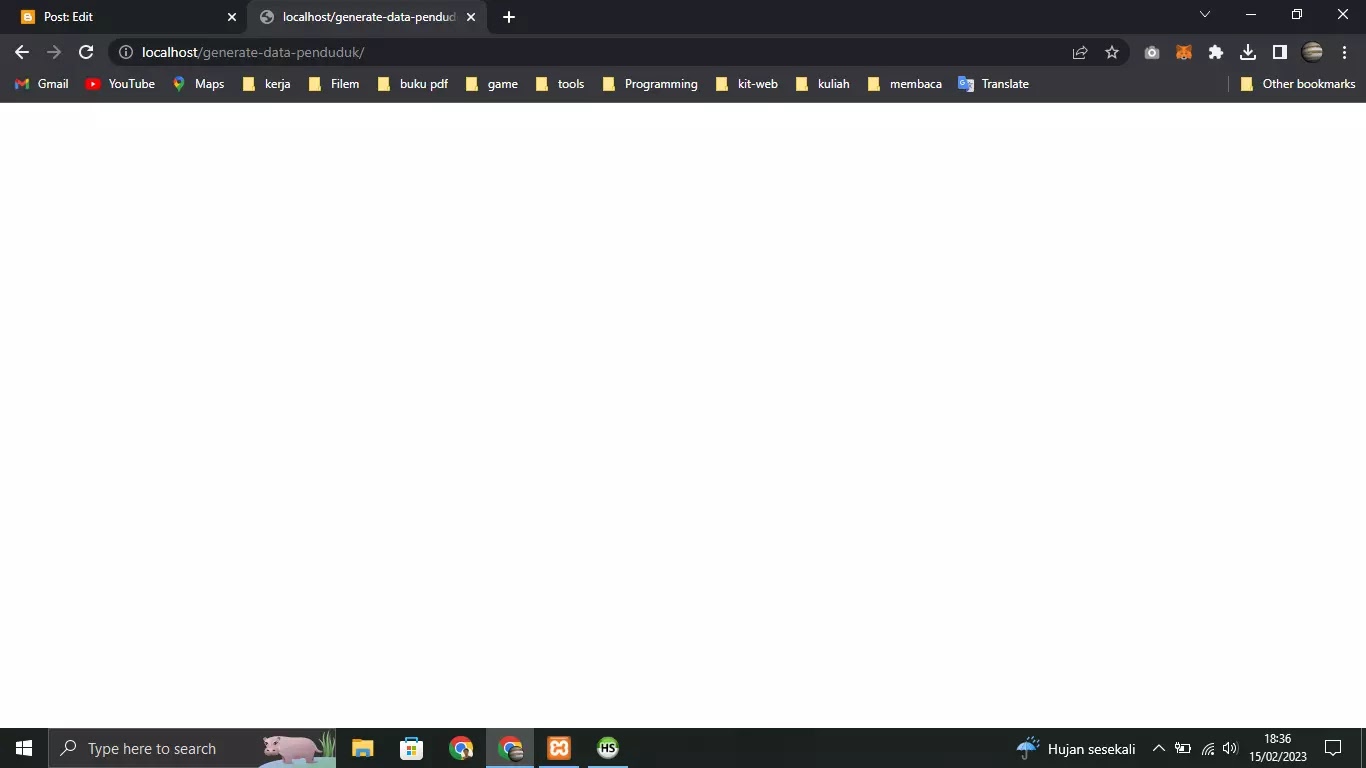Expand the kuliah bookmark folder
The image size is (1366, 768).
click(x=823, y=84)
